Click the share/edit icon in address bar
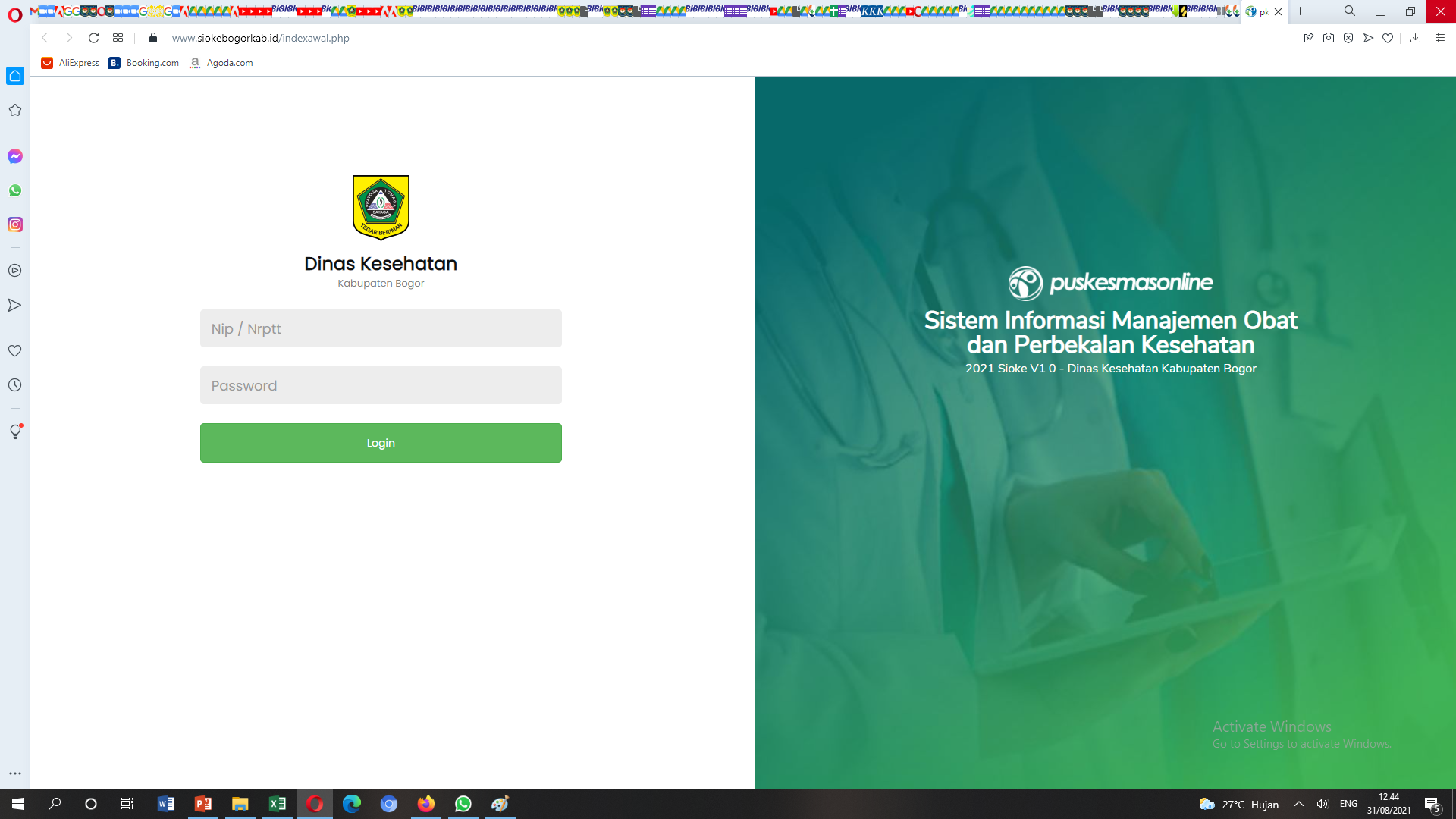 [x=1309, y=38]
